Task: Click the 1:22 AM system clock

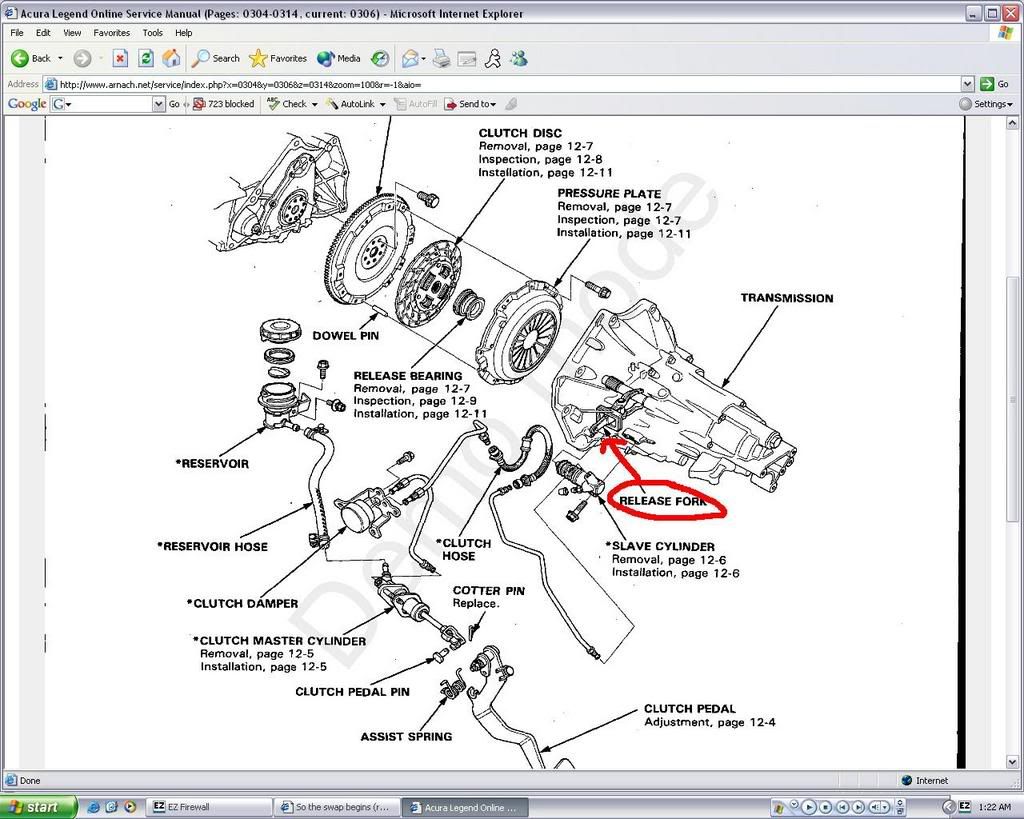Action: [995, 807]
